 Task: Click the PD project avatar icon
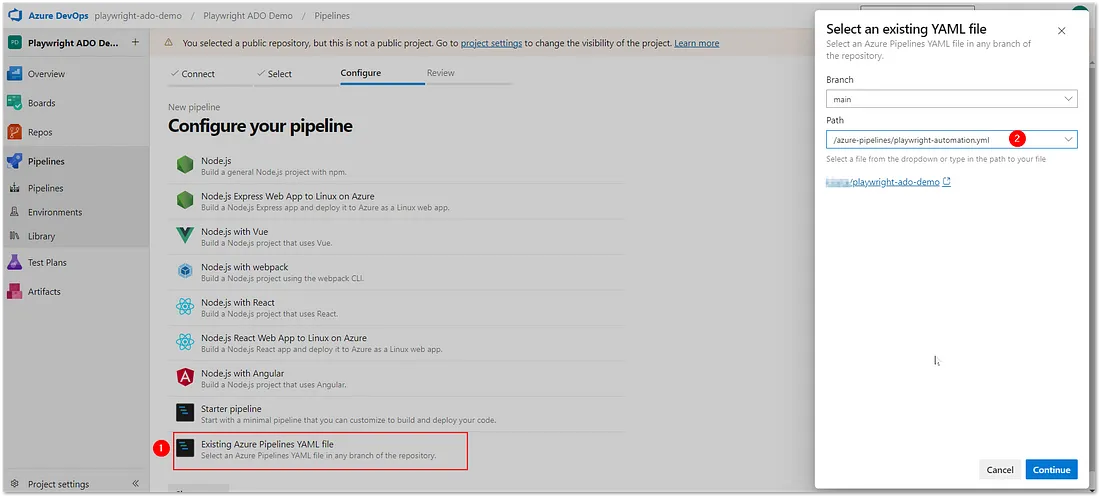point(14,43)
